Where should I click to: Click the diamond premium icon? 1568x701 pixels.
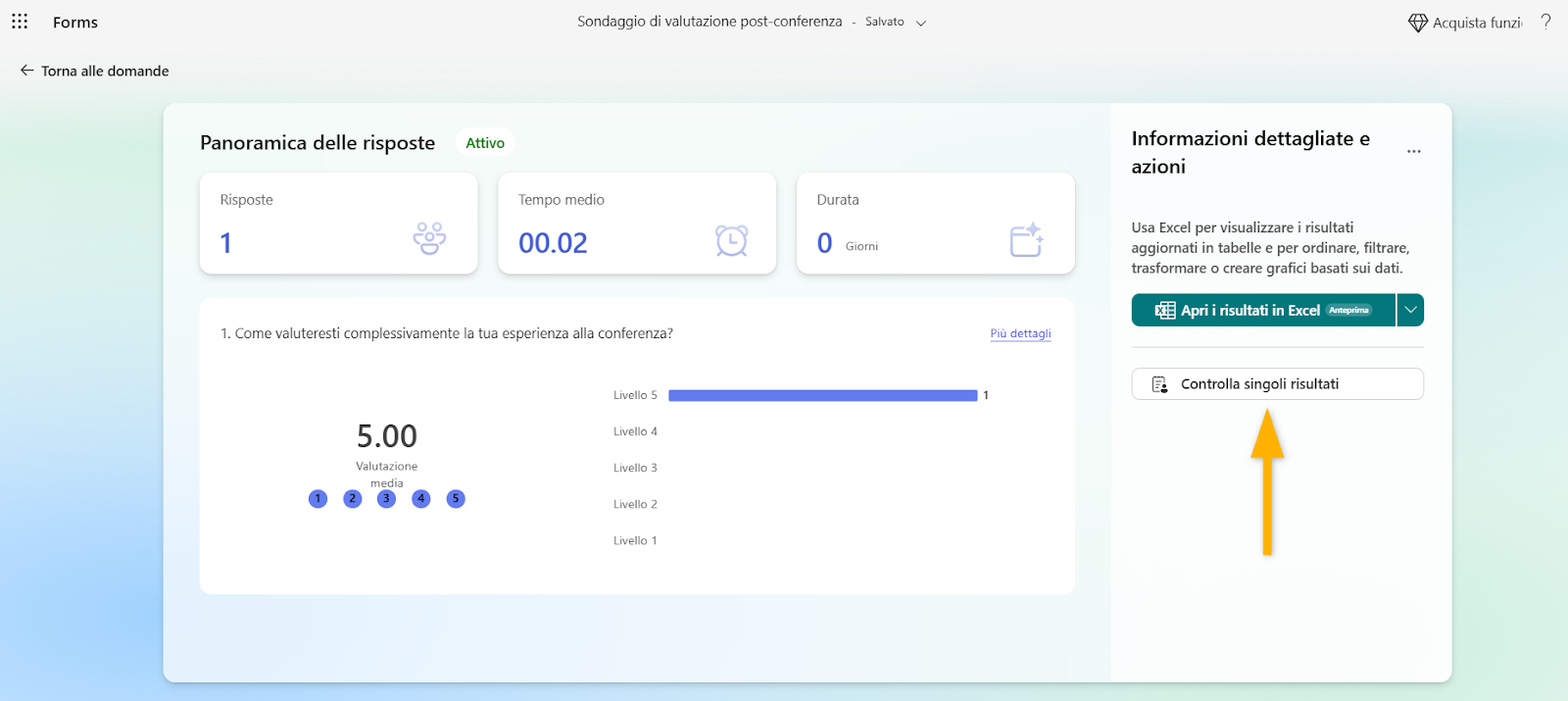point(1417,23)
